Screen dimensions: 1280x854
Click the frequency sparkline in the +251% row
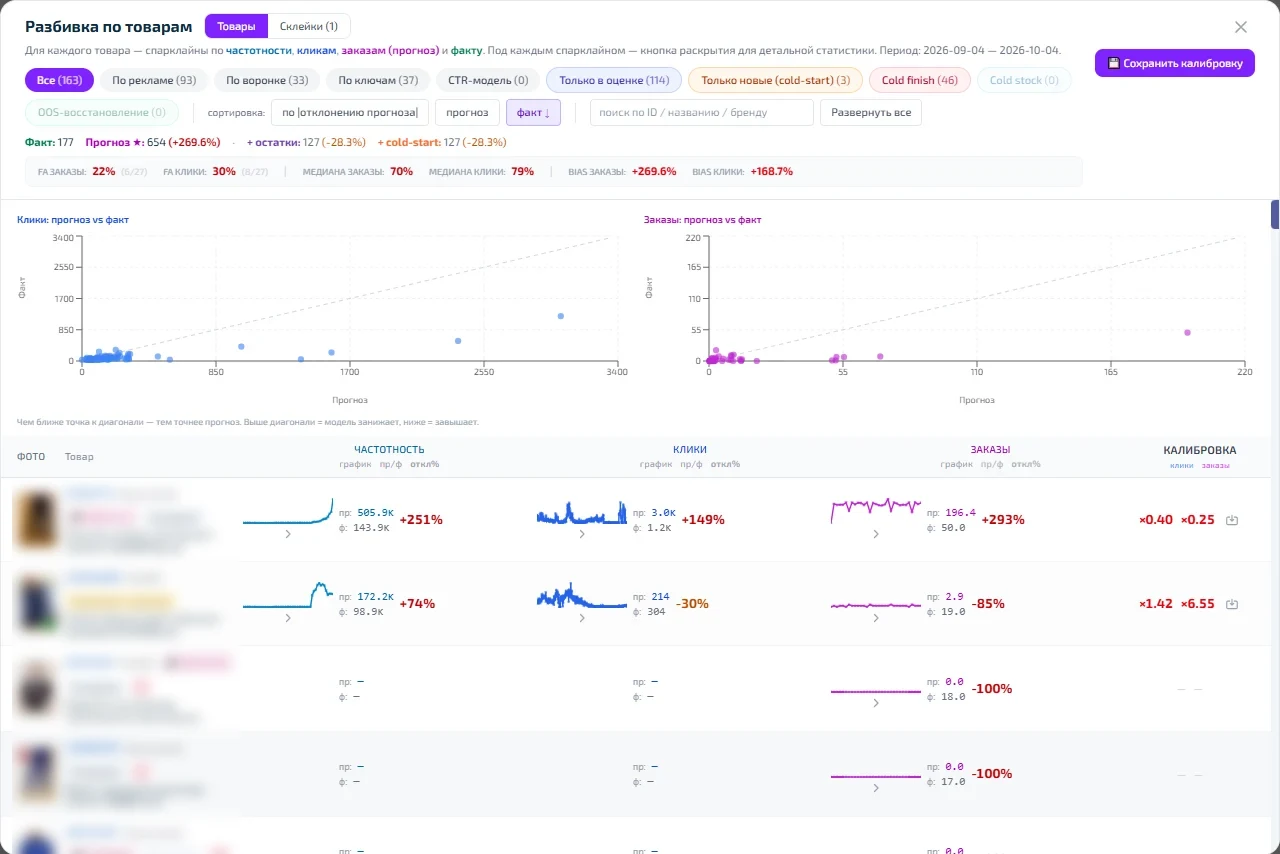click(288, 511)
